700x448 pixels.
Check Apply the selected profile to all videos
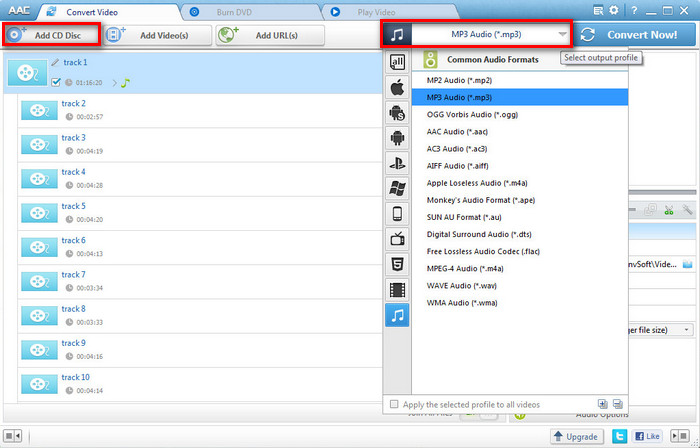point(394,404)
